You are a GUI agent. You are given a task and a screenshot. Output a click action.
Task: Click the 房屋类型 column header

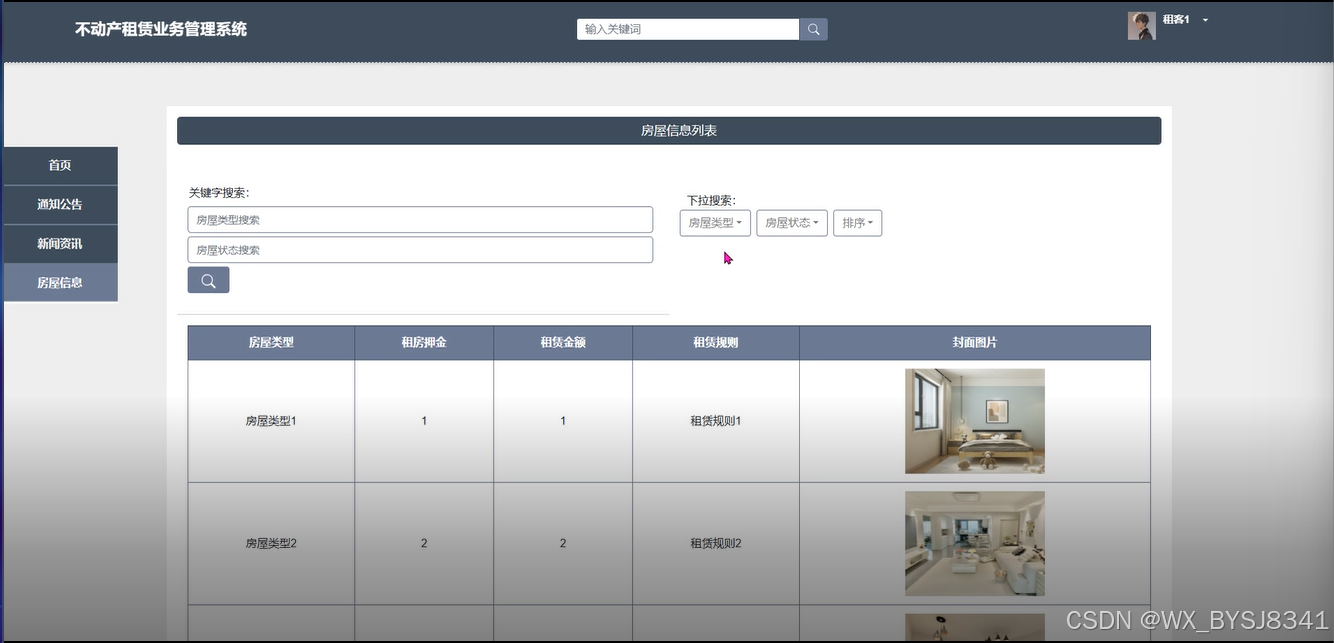click(x=271, y=343)
